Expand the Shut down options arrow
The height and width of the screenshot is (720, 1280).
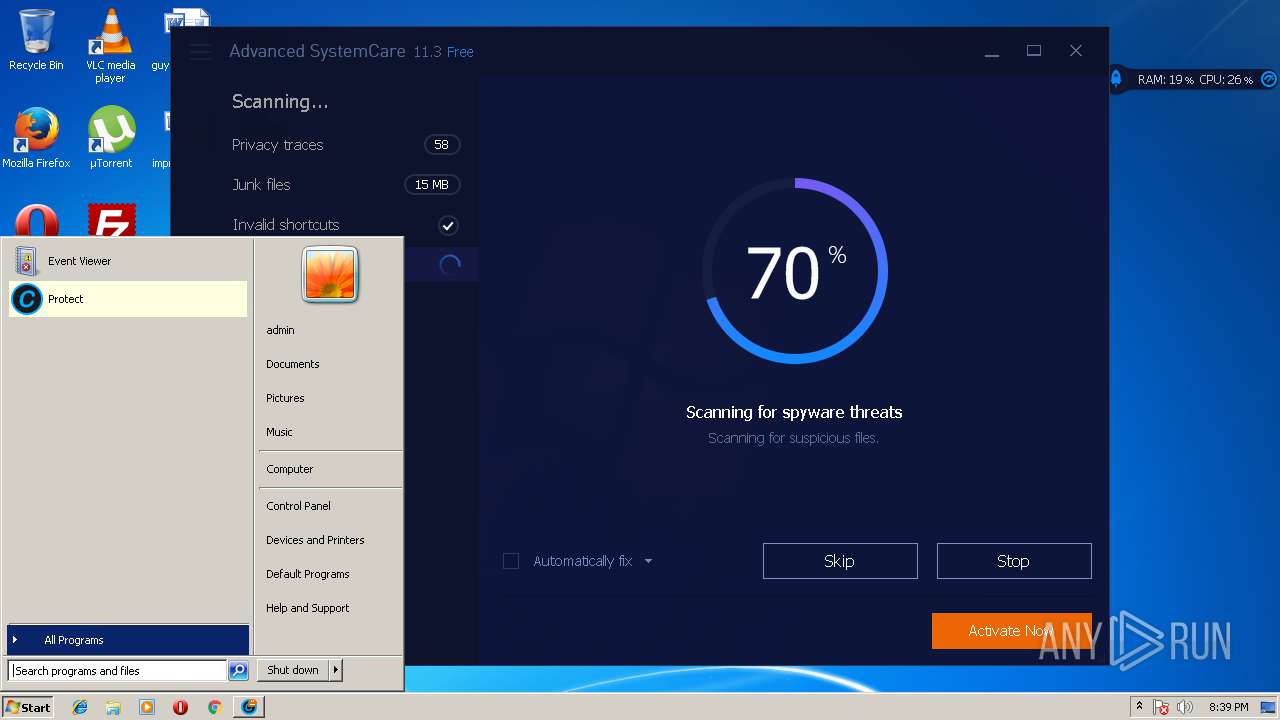coord(336,670)
